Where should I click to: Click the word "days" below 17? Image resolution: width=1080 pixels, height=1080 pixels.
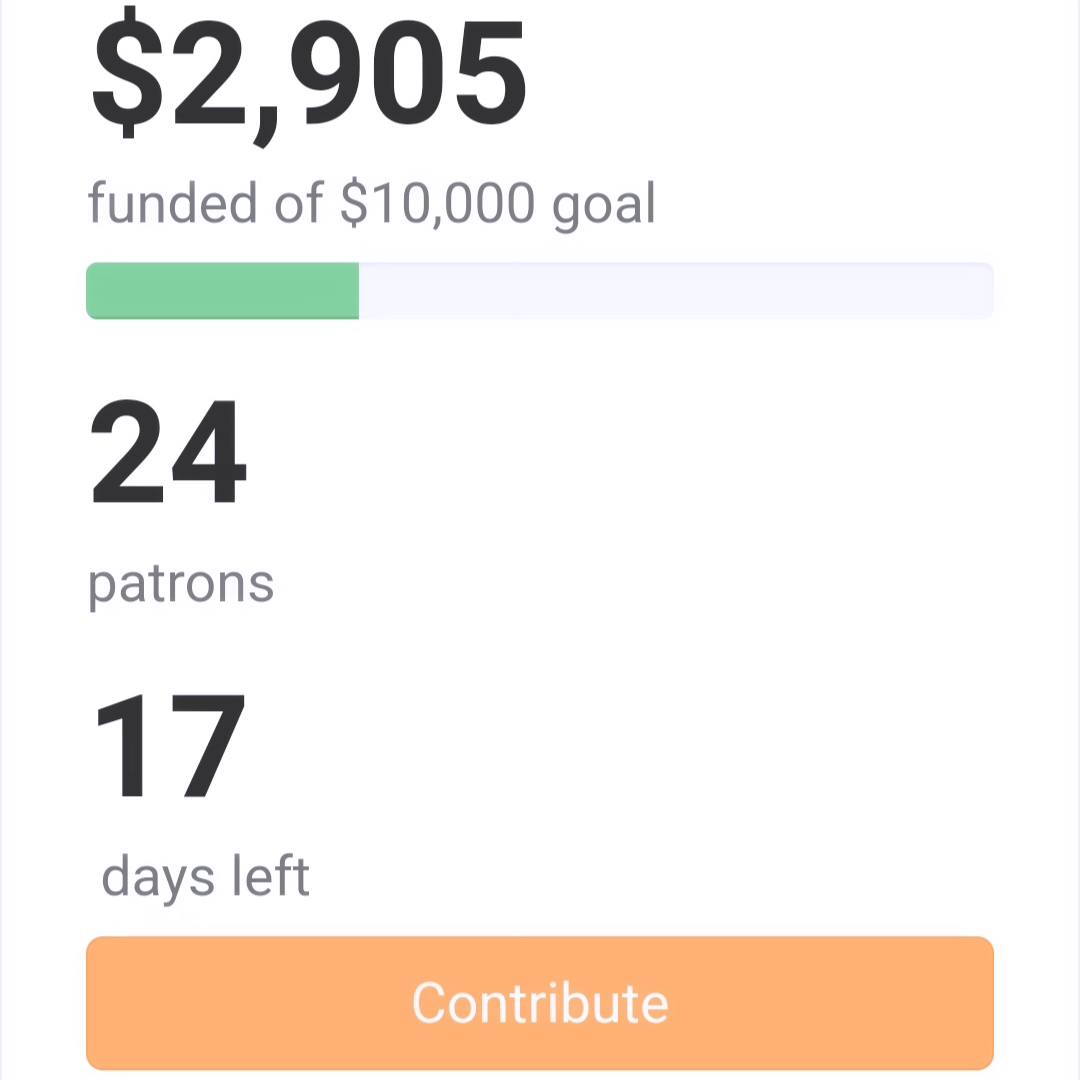pos(158,878)
